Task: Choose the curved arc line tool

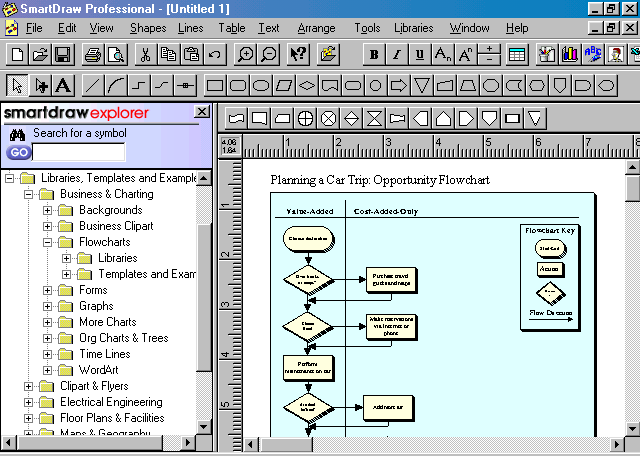Action: pos(116,86)
